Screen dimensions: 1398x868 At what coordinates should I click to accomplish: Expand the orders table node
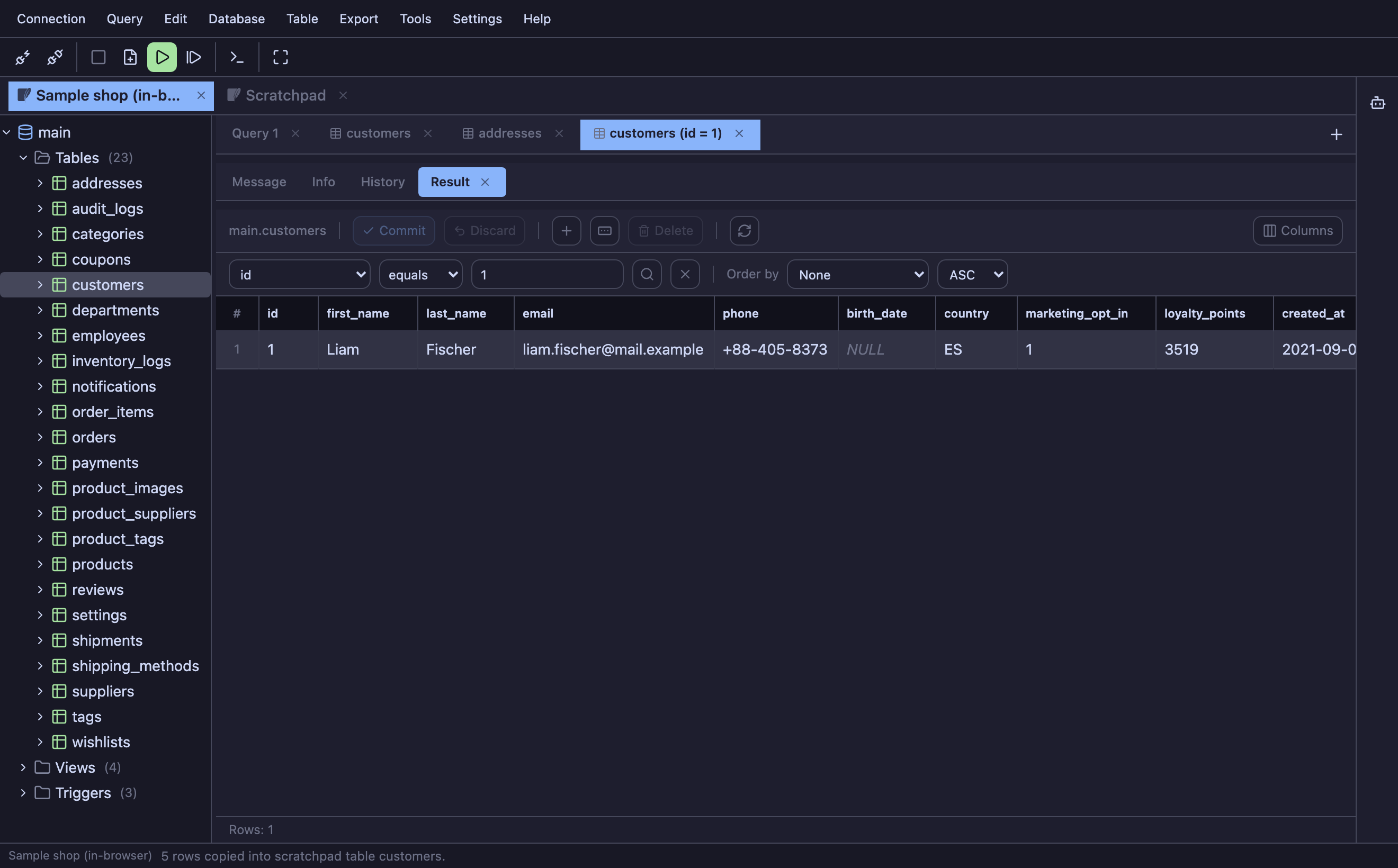pyautogui.click(x=40, y=438)
